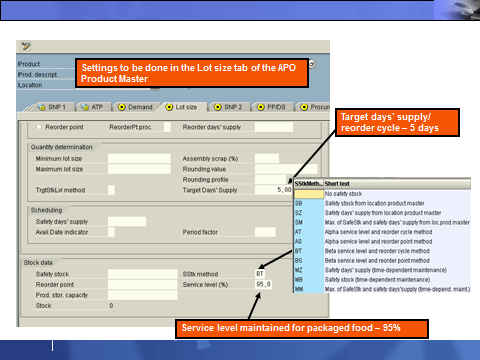This screenshot has width=480, height=360.
Task: Click the pencil edit icon in toolbar
Action: click(26, 46)
